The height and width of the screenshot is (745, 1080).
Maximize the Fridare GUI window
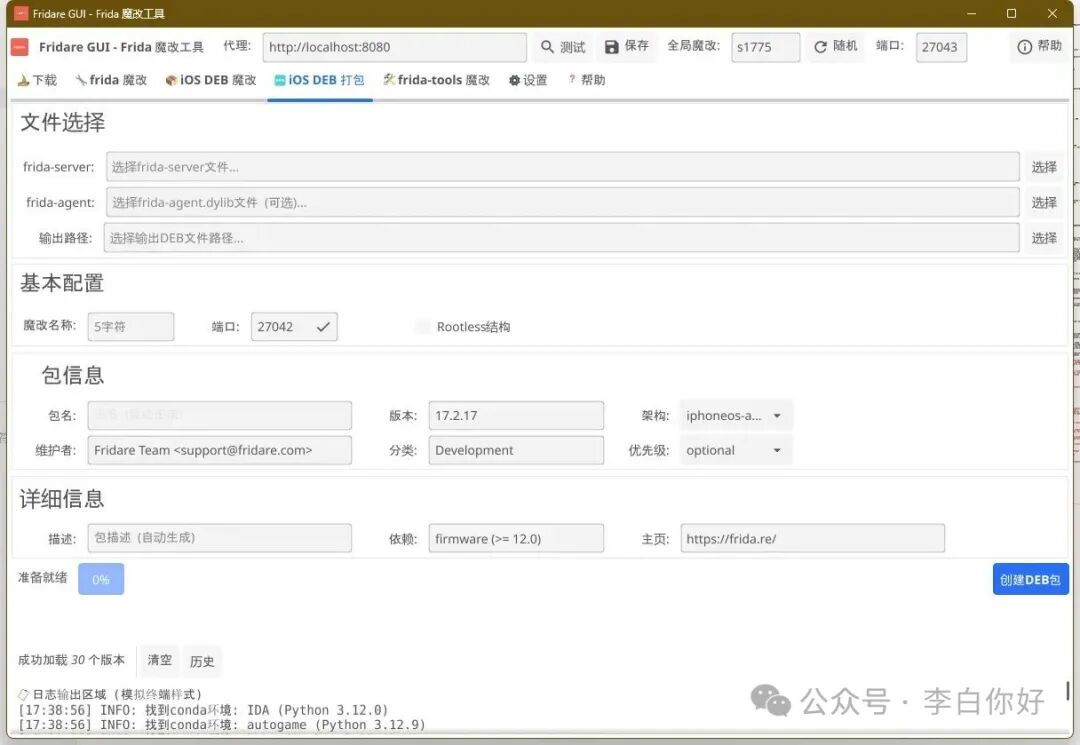(1011, 13)
